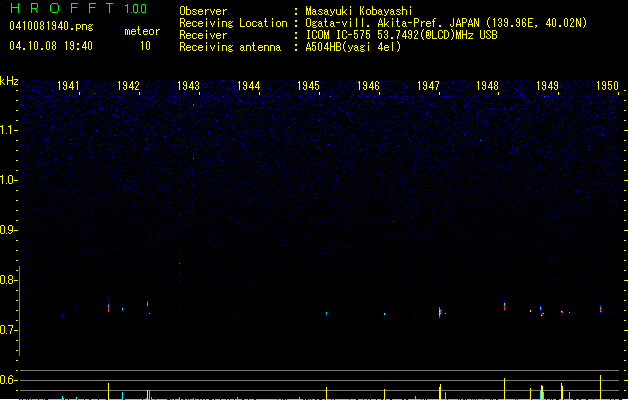Click time marker 1949
Image resolution: width=629 pixels, height=400 pixels.
click(547, 86)
